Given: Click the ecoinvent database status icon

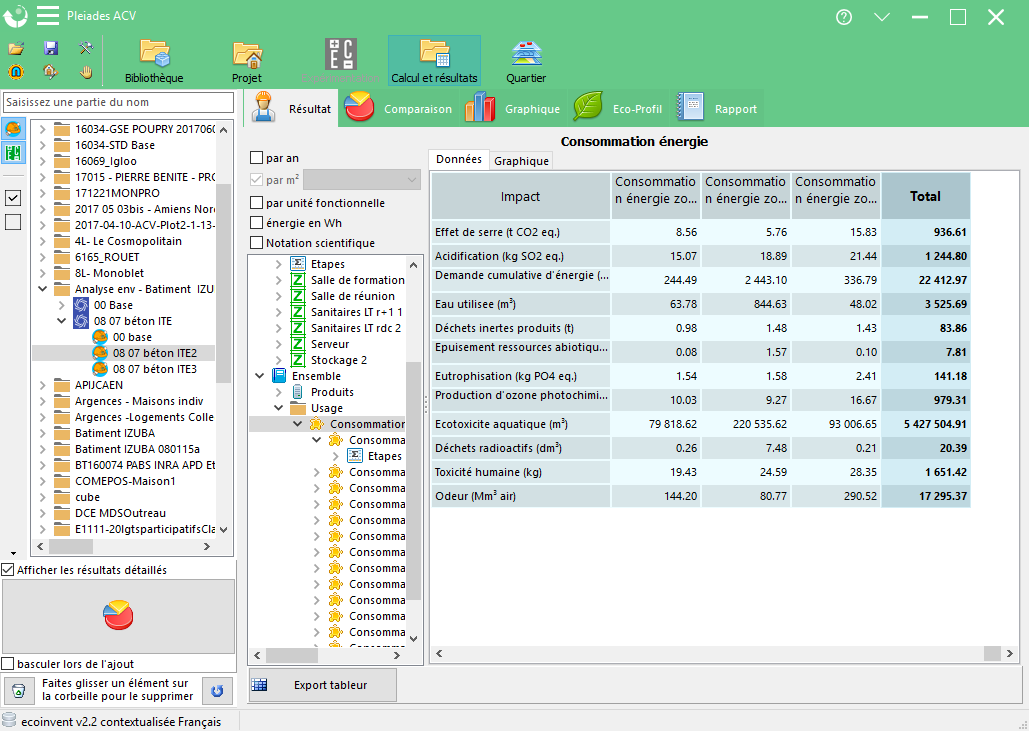Looking at the screenshot, I should coord(9,720).
